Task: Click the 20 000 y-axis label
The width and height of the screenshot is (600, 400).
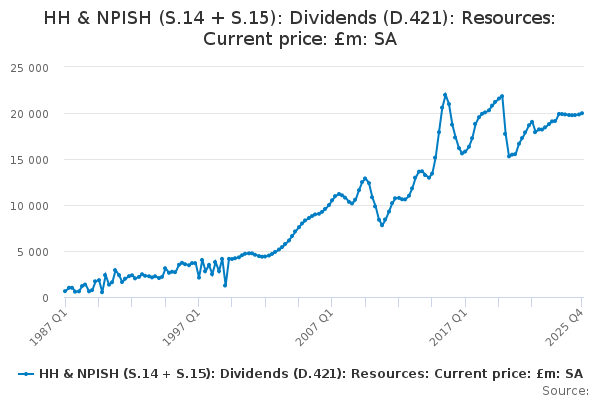Action: click(31, 114)
